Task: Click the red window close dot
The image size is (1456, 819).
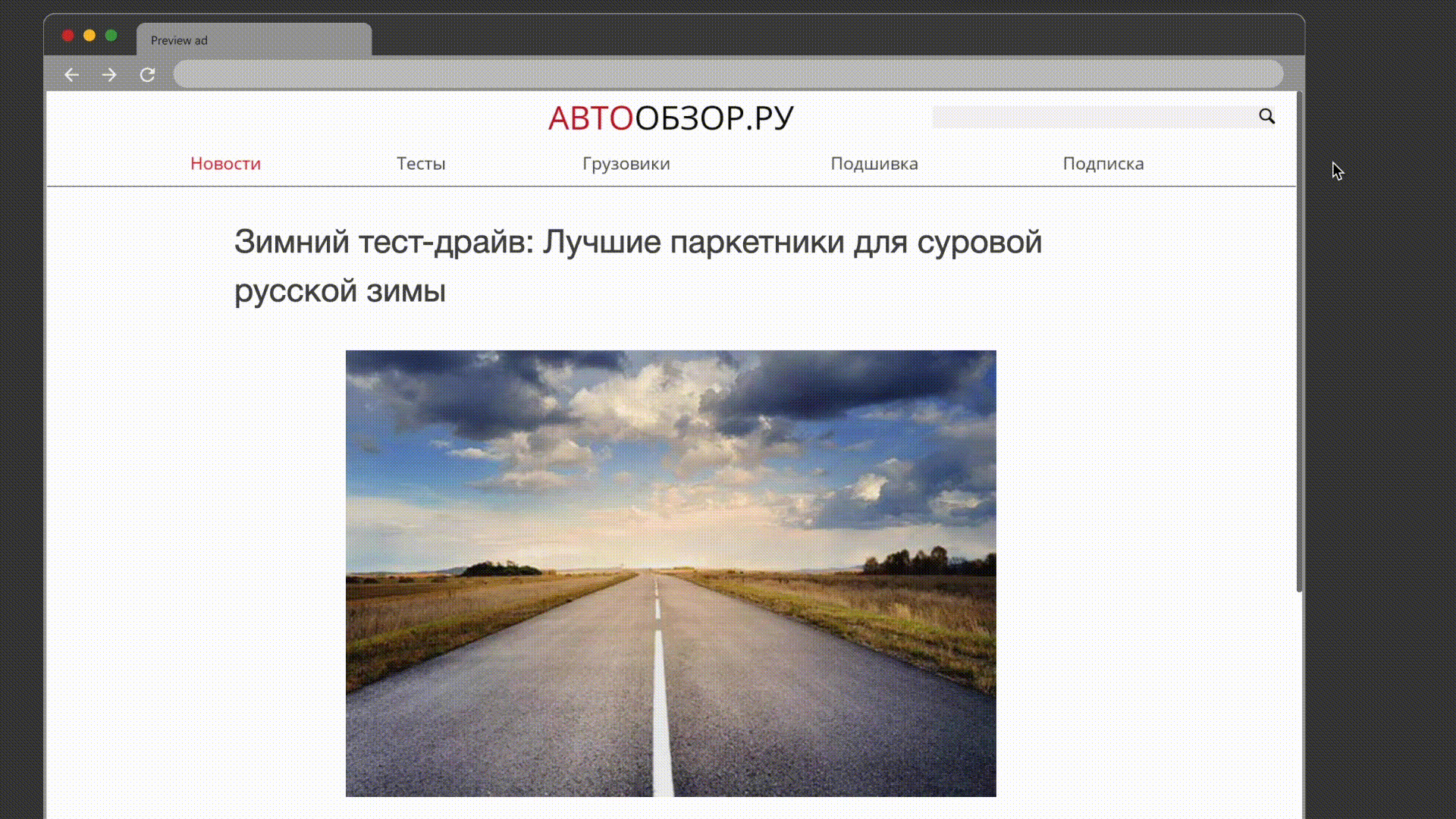Action: [67, 36]
